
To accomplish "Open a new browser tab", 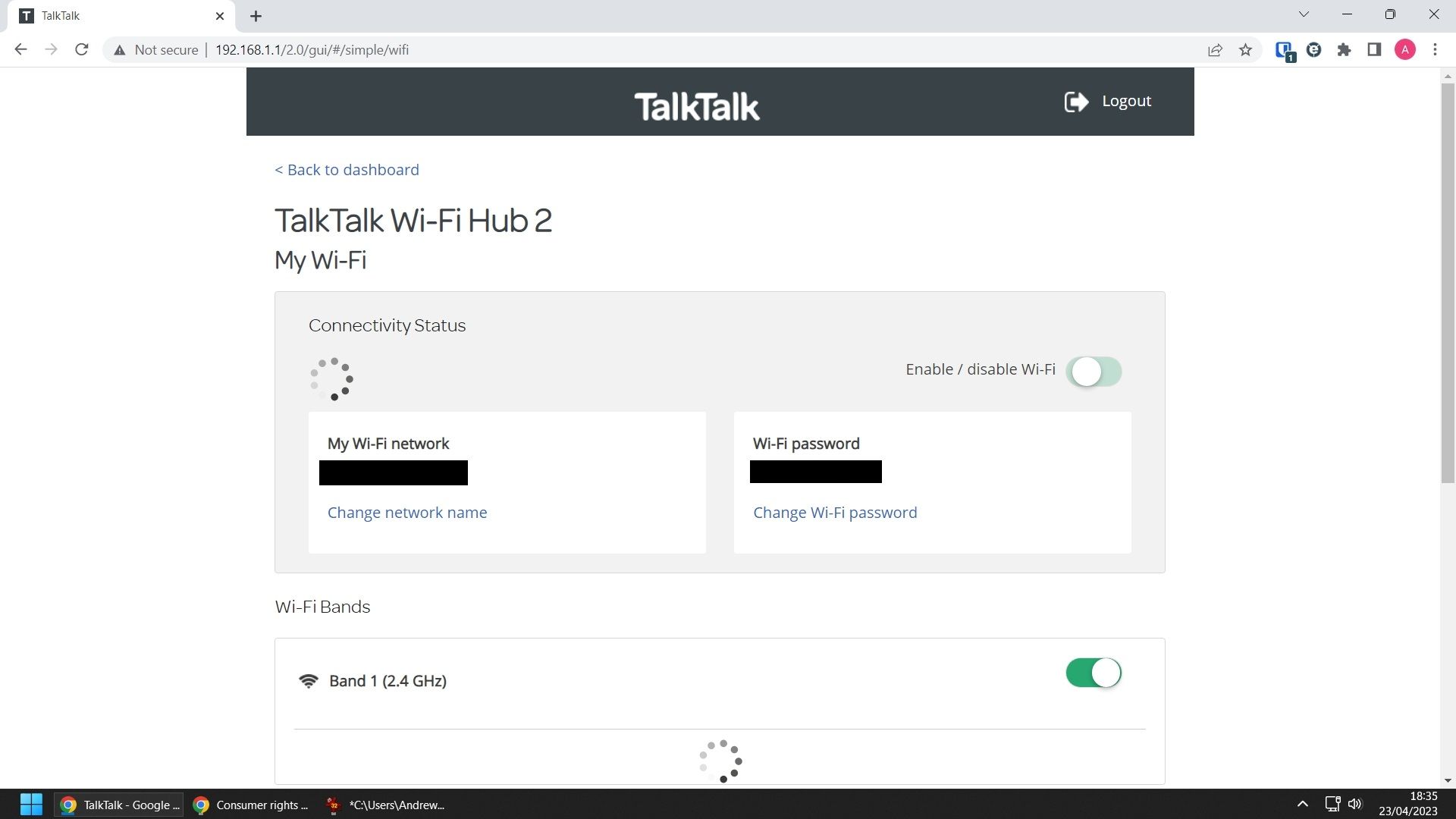I will click(x=256, y=16).
